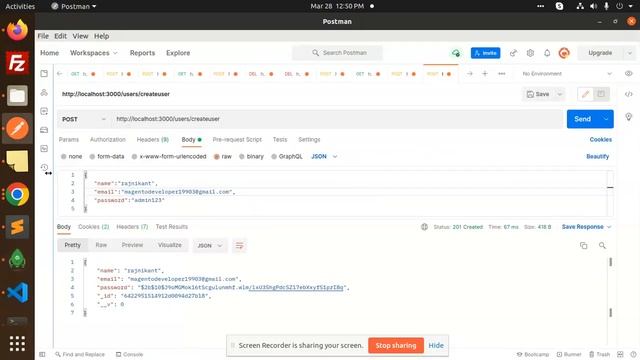Click the comment icon beside pencil
640x360 pixels.
click(x=601, y=94)
